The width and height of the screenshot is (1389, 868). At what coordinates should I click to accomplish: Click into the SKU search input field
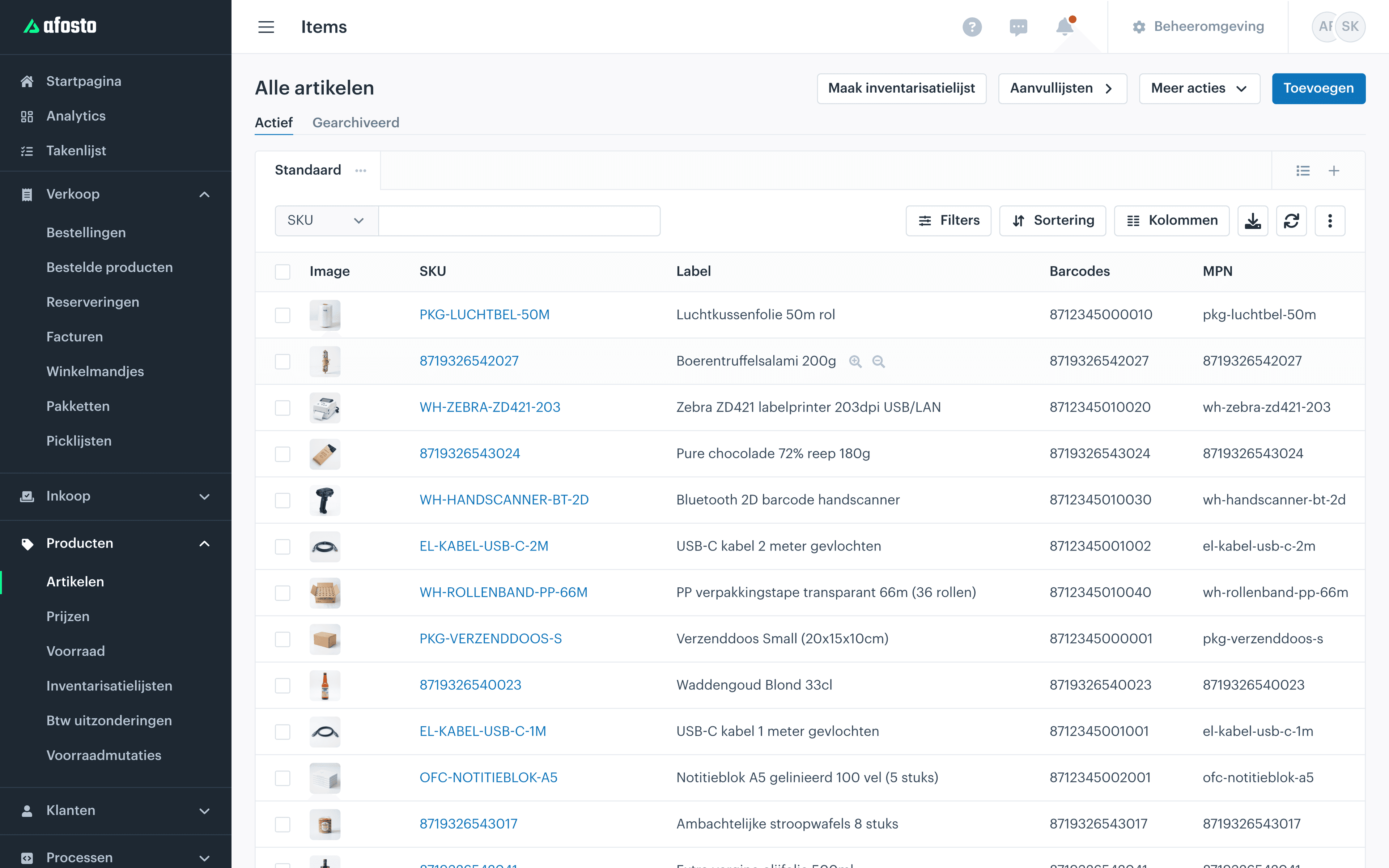(519, 221)
